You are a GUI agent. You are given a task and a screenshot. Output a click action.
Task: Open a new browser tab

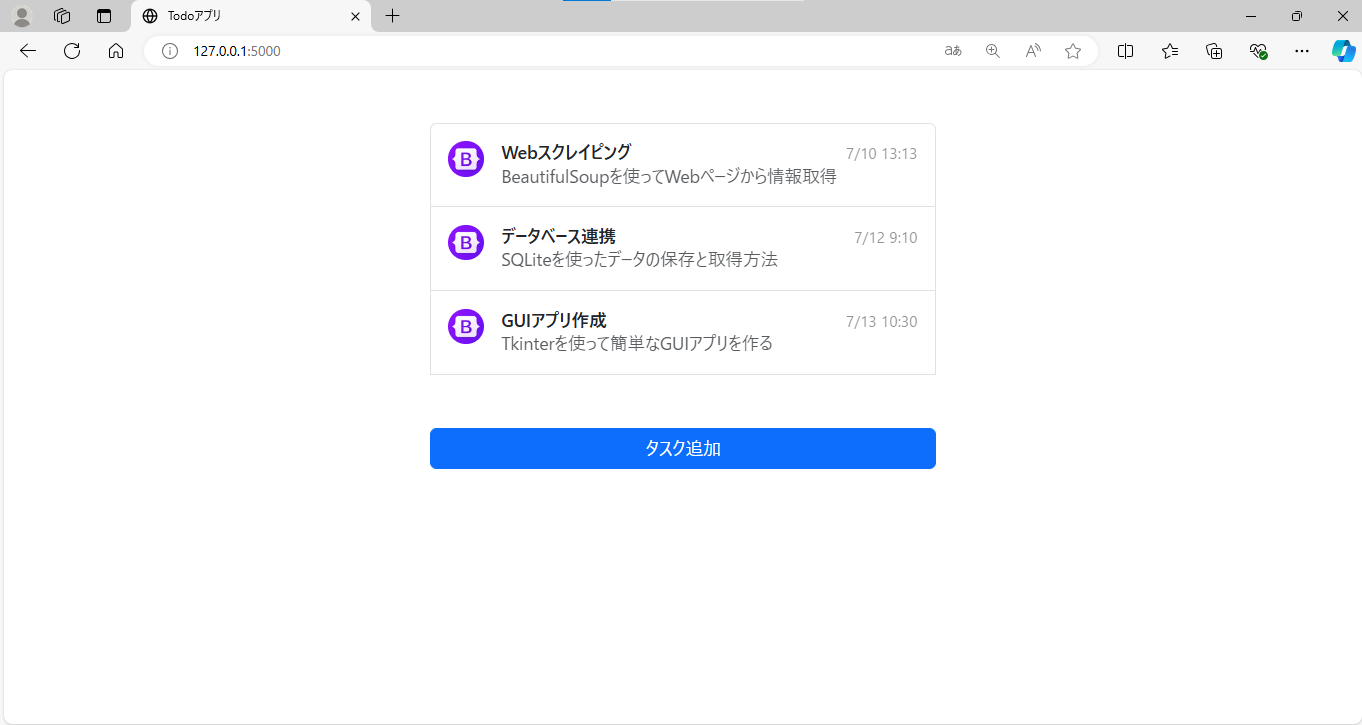coord(392,16)
